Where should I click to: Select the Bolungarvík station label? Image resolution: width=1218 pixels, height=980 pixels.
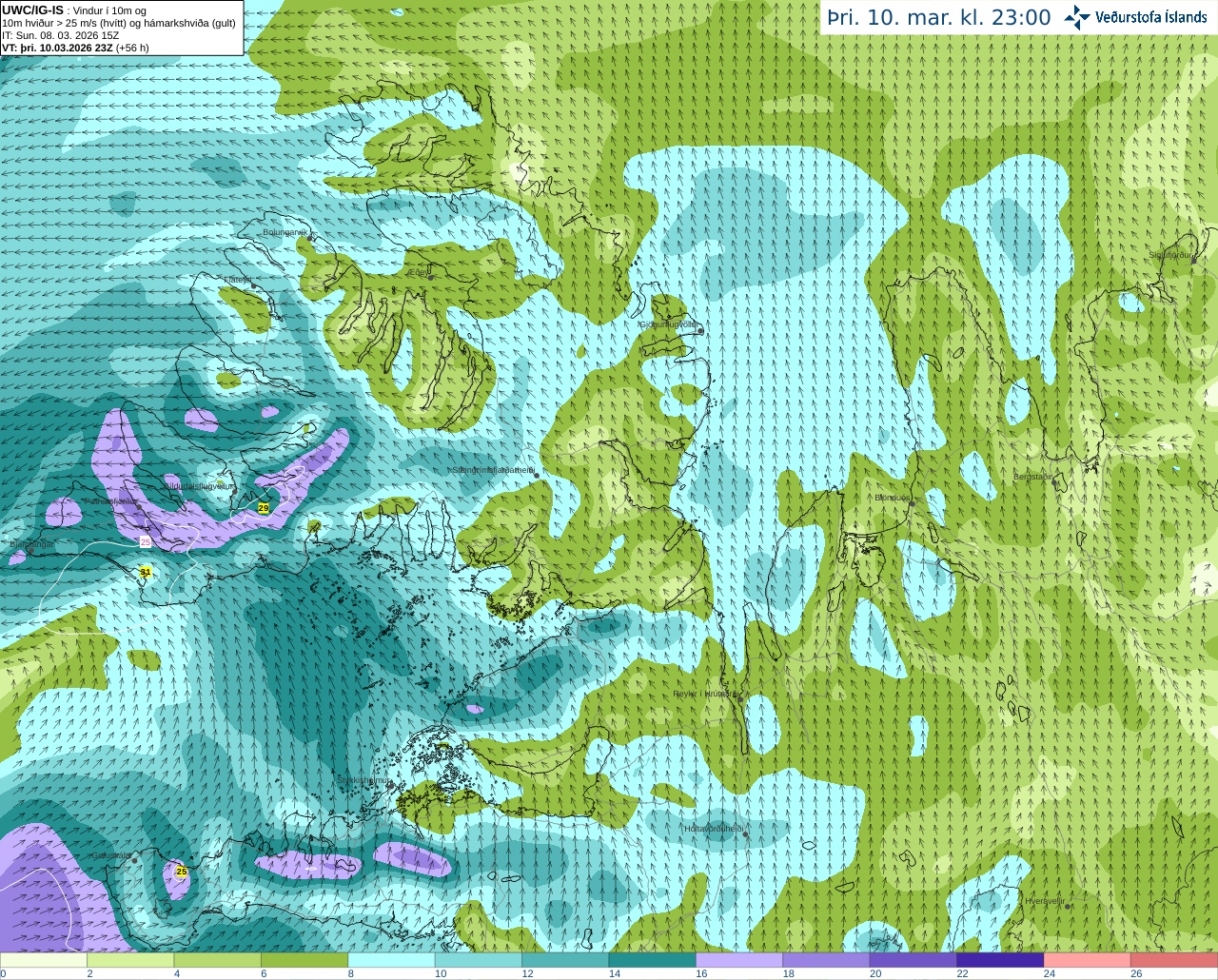point(285,231)
